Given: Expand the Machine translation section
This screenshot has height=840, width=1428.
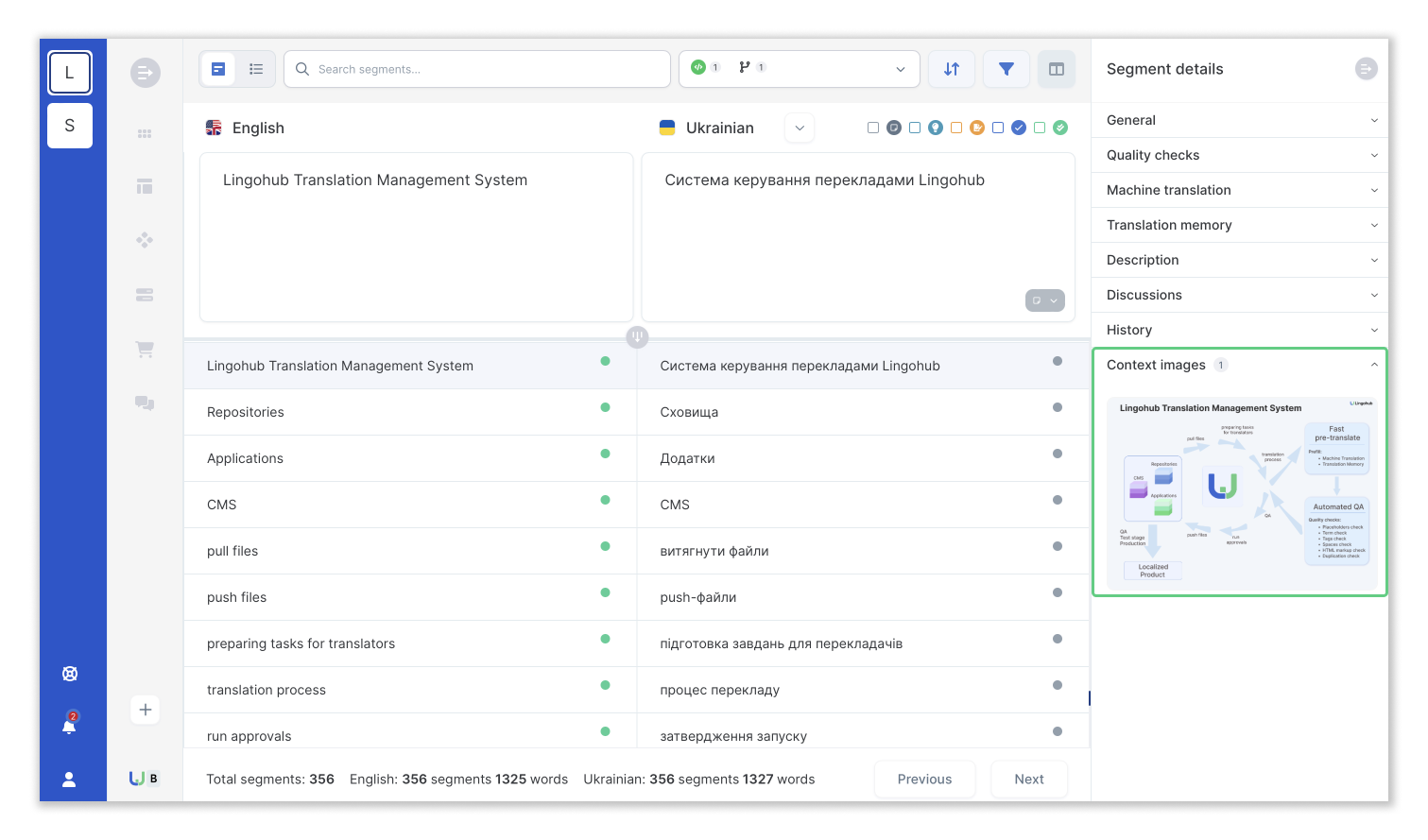Looking at the screenshot, I should pos(1240,190).
